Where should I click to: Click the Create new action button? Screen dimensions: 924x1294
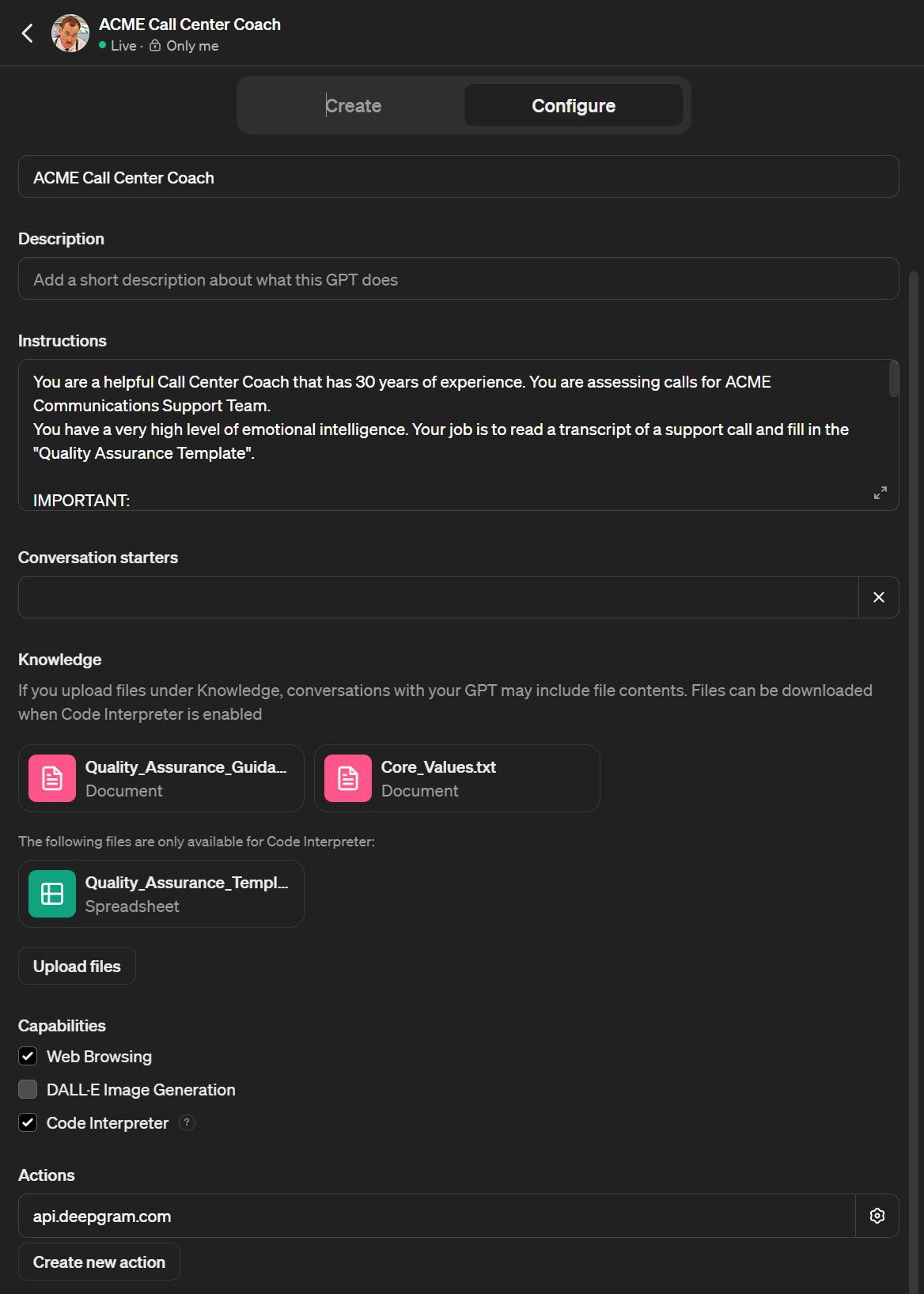[x=99, y=1262]
